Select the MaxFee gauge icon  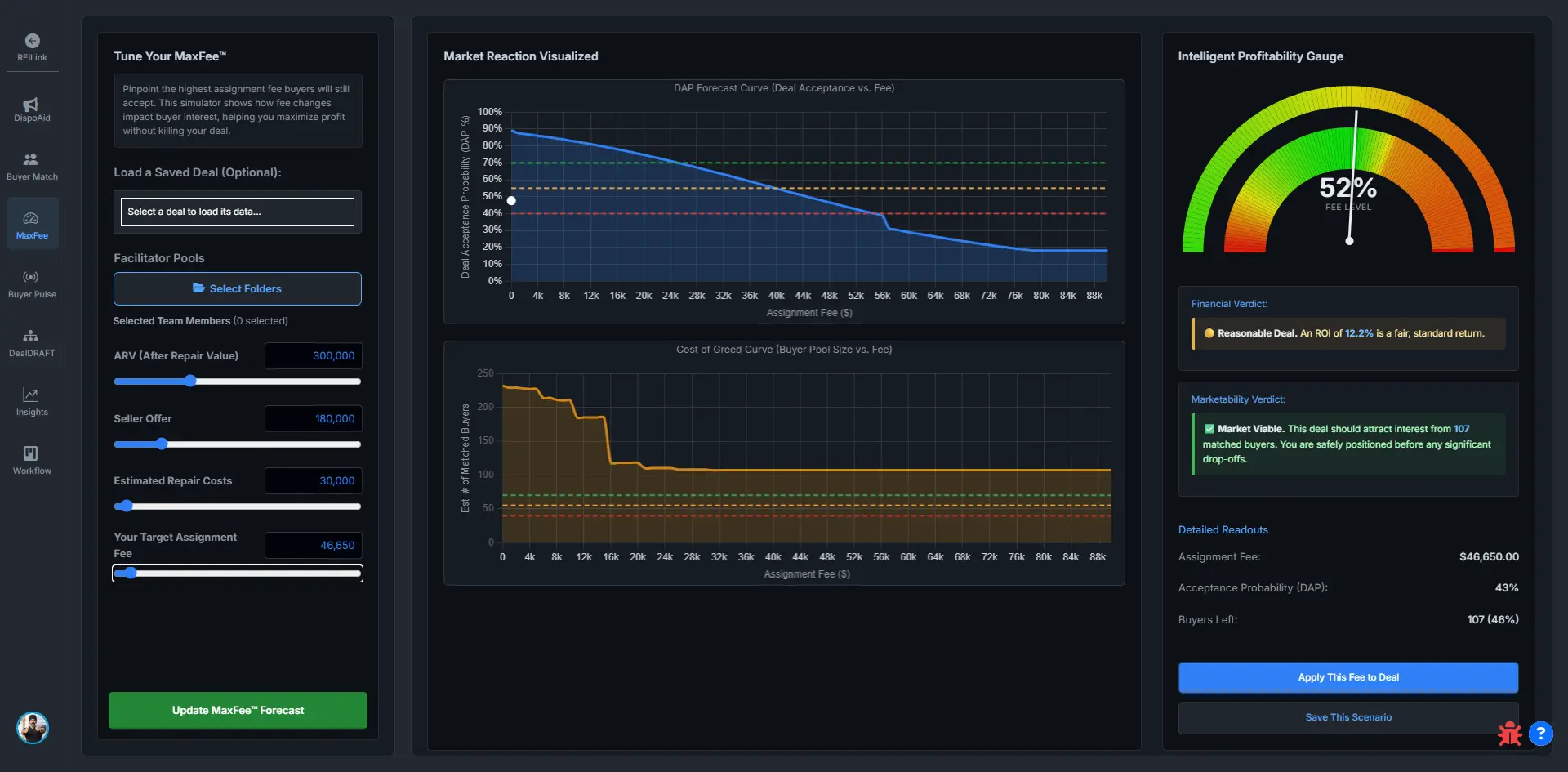click(x=31, y=218)
